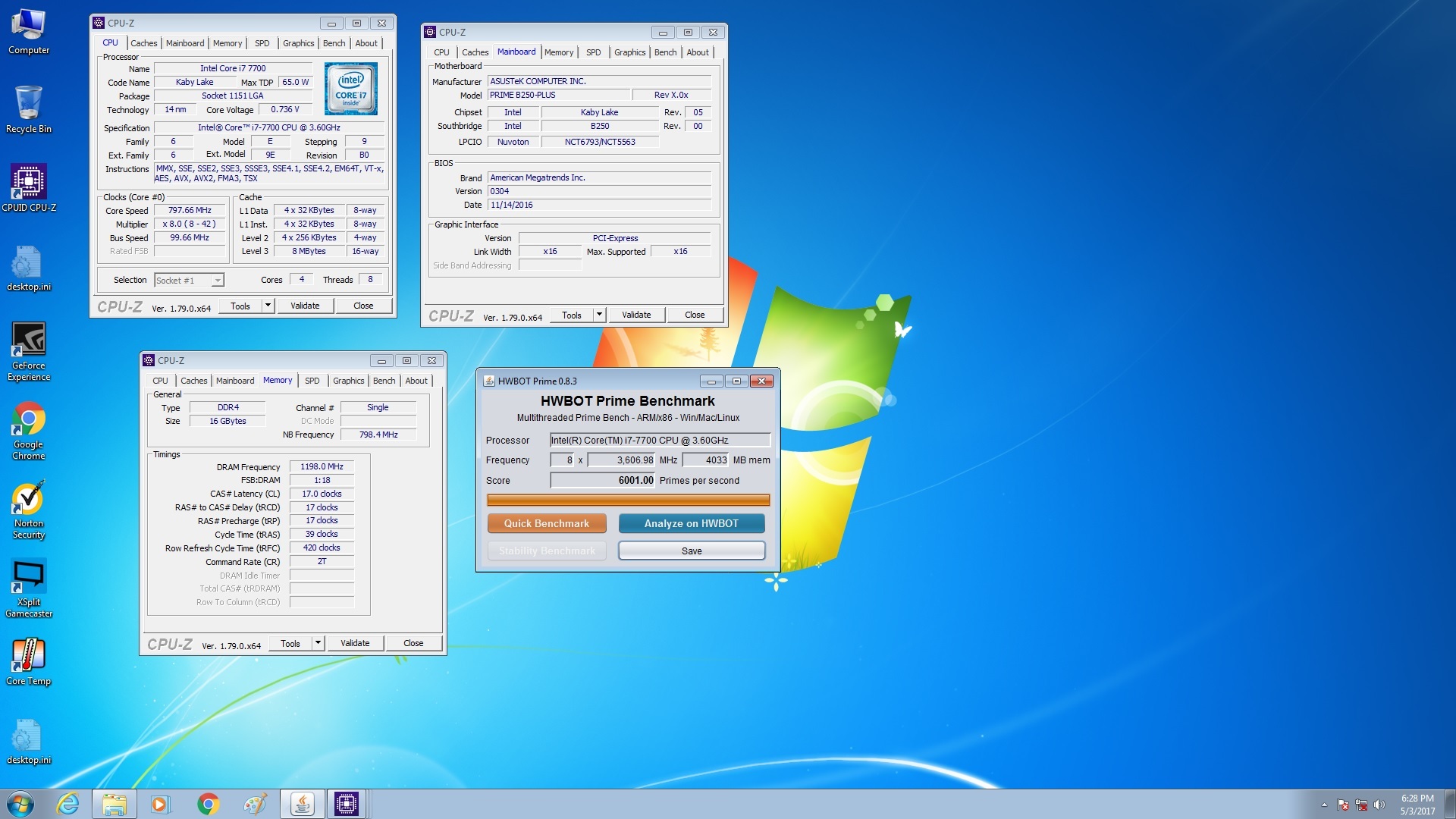The width and height of the screenshot is (1456, 819).
Task: Open Core Temp desktop shortcut
Action: [29, 661]
